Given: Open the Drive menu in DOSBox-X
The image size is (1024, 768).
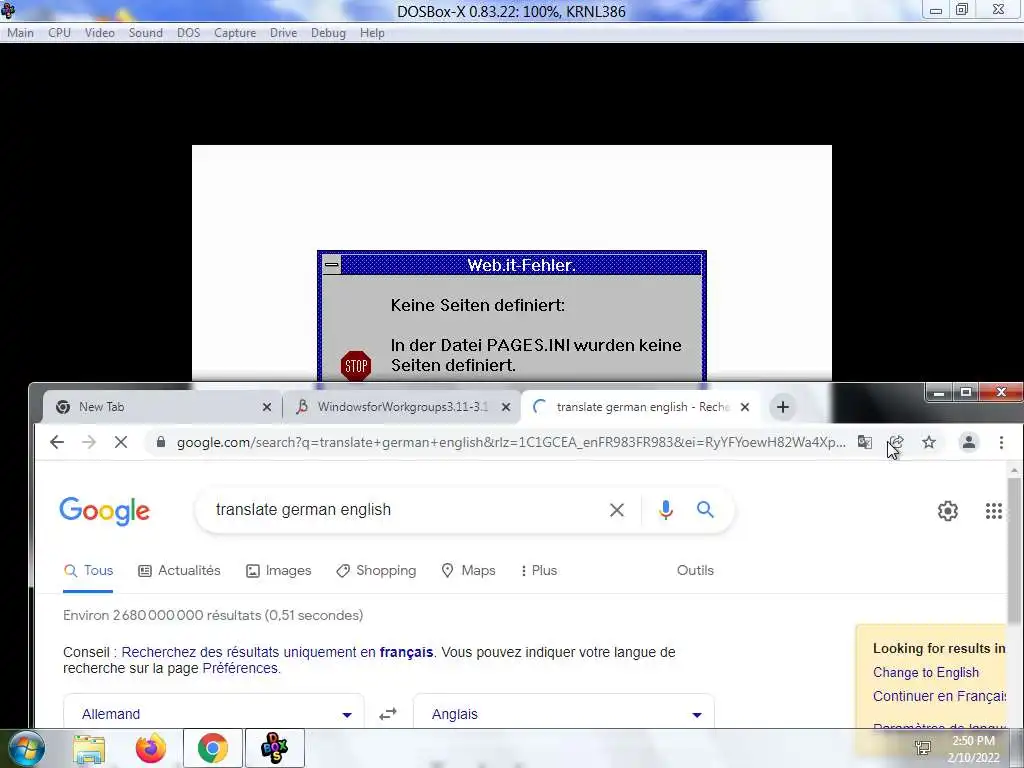Looking at the screenshot, I should [283, 33].
